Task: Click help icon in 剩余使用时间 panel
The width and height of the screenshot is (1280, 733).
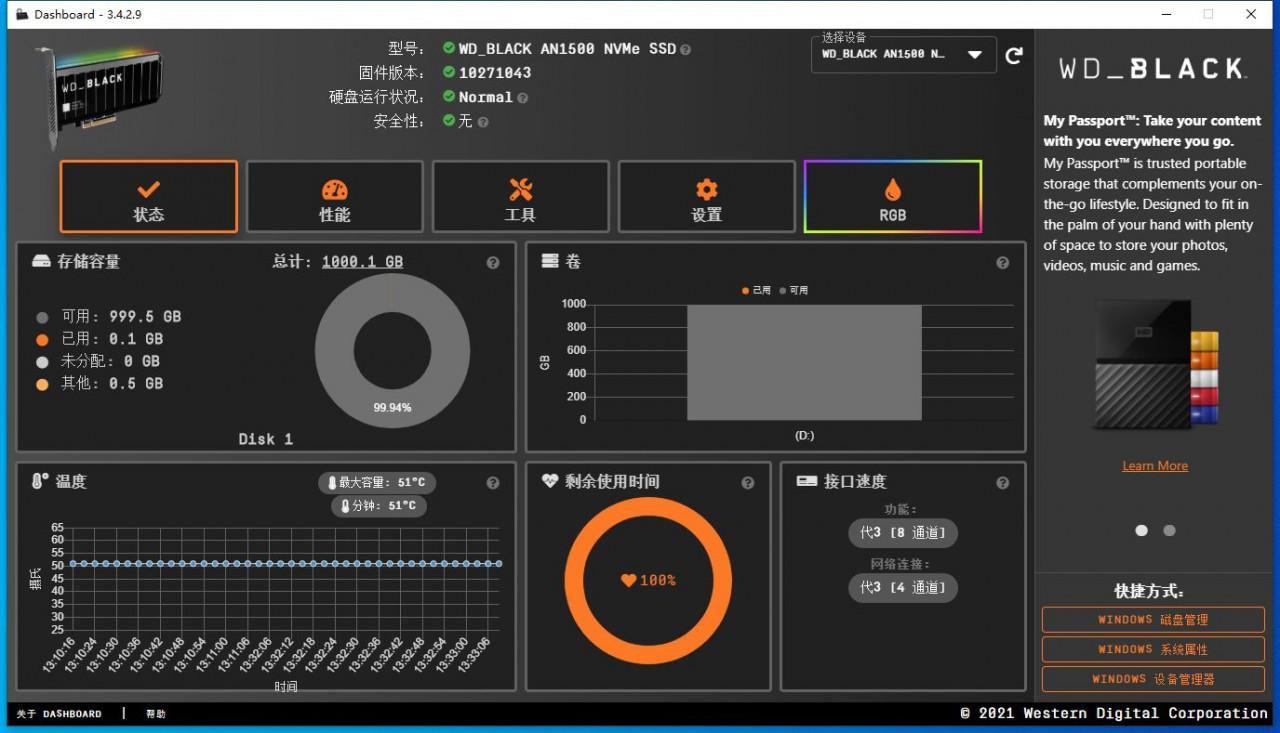Action: click(x=748, y=483)
